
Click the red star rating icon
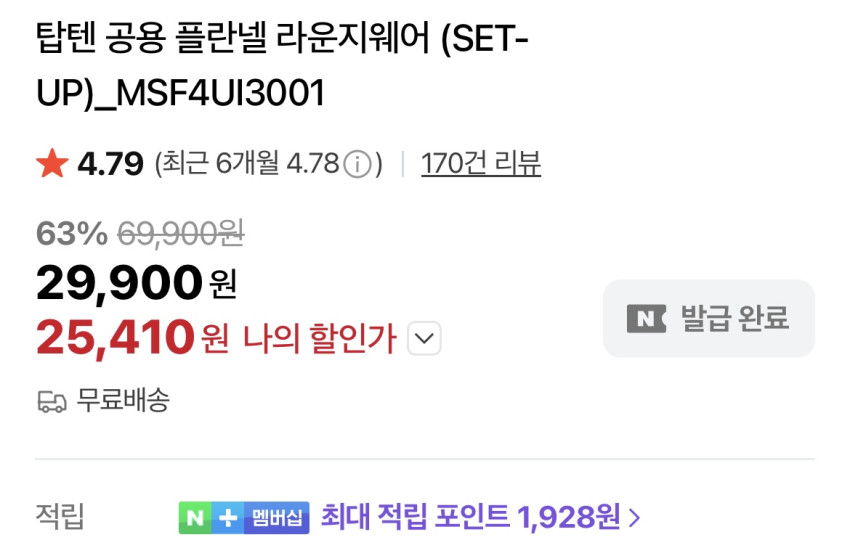point(51,163)
